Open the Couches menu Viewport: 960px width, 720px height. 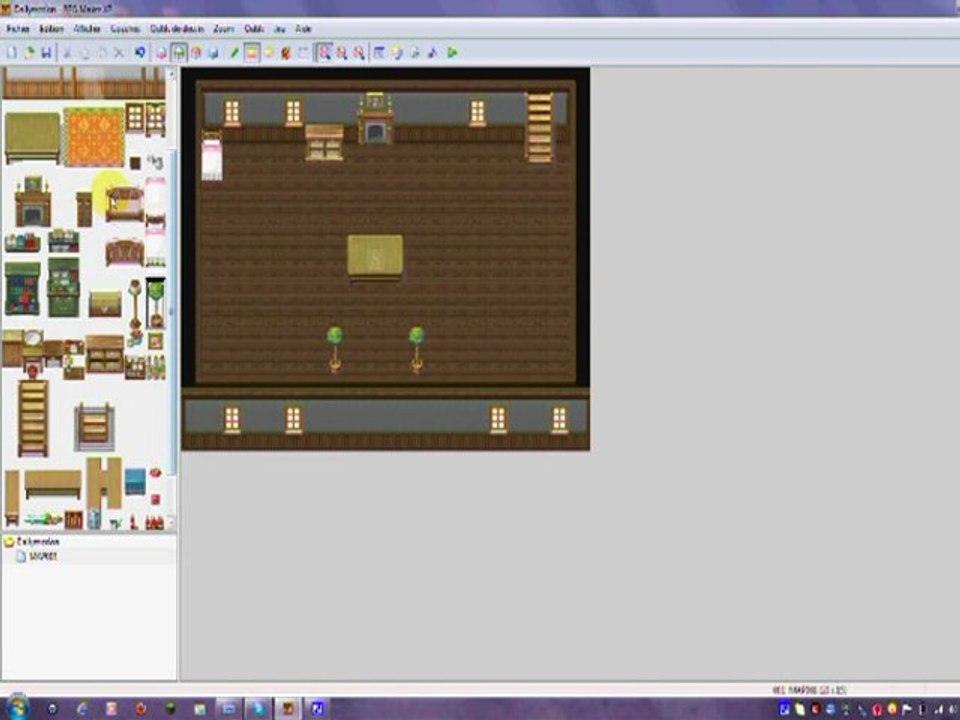tap(126, 29)
